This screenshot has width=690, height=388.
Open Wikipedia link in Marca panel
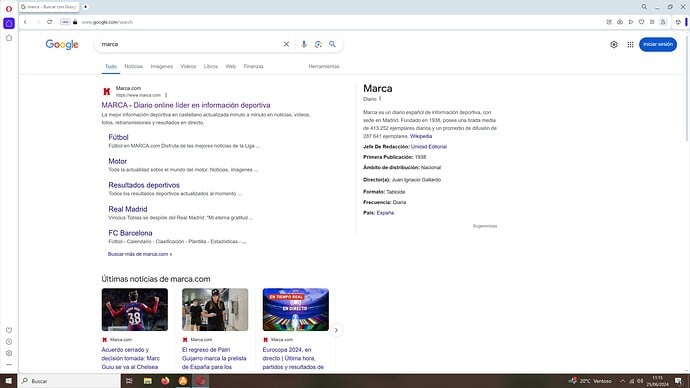coord(421,136)
